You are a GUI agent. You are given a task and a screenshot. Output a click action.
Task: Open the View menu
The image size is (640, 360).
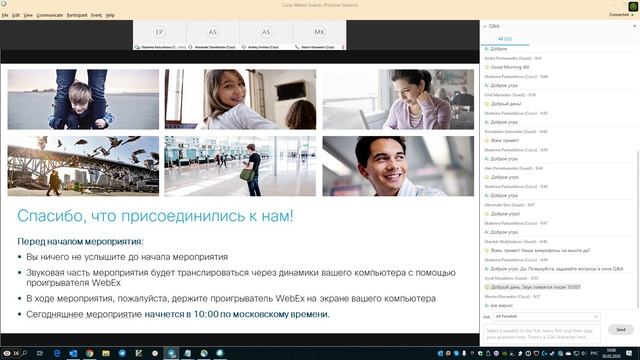pos(28,15)
